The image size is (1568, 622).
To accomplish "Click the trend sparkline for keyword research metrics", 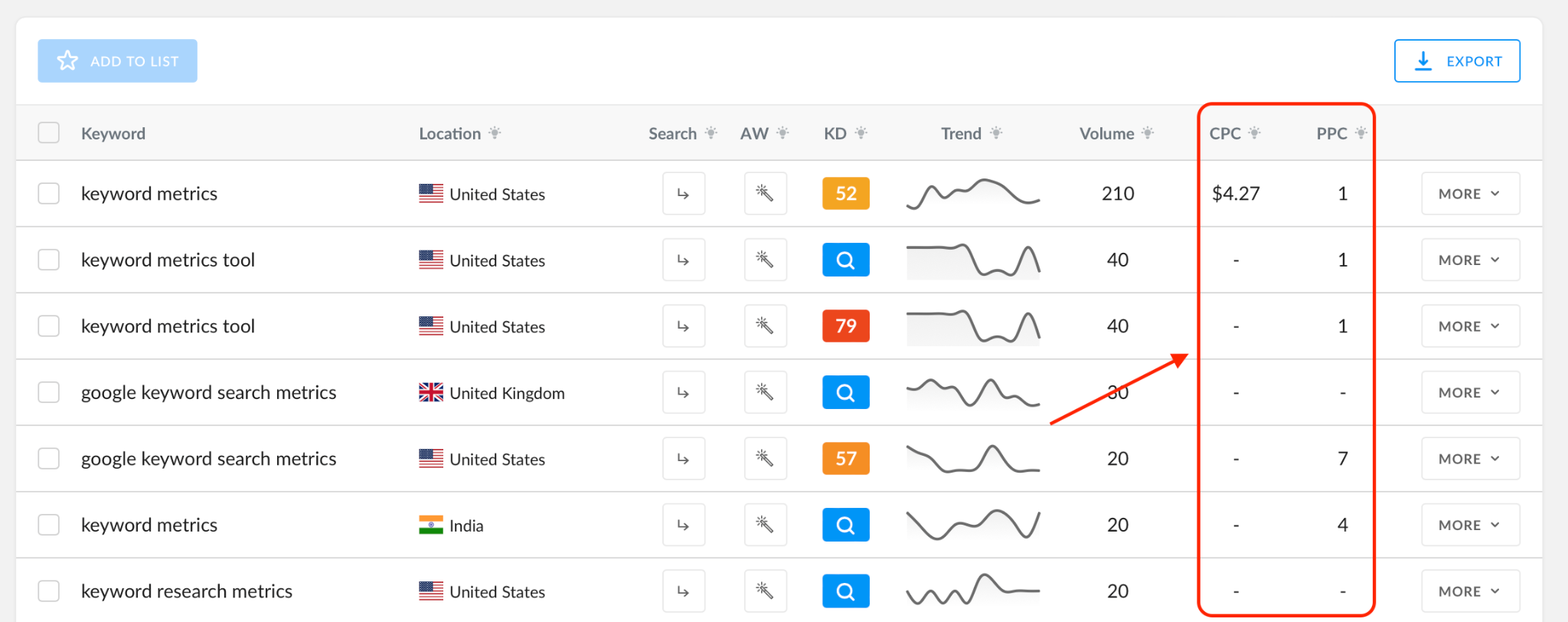I will point(973,591).
